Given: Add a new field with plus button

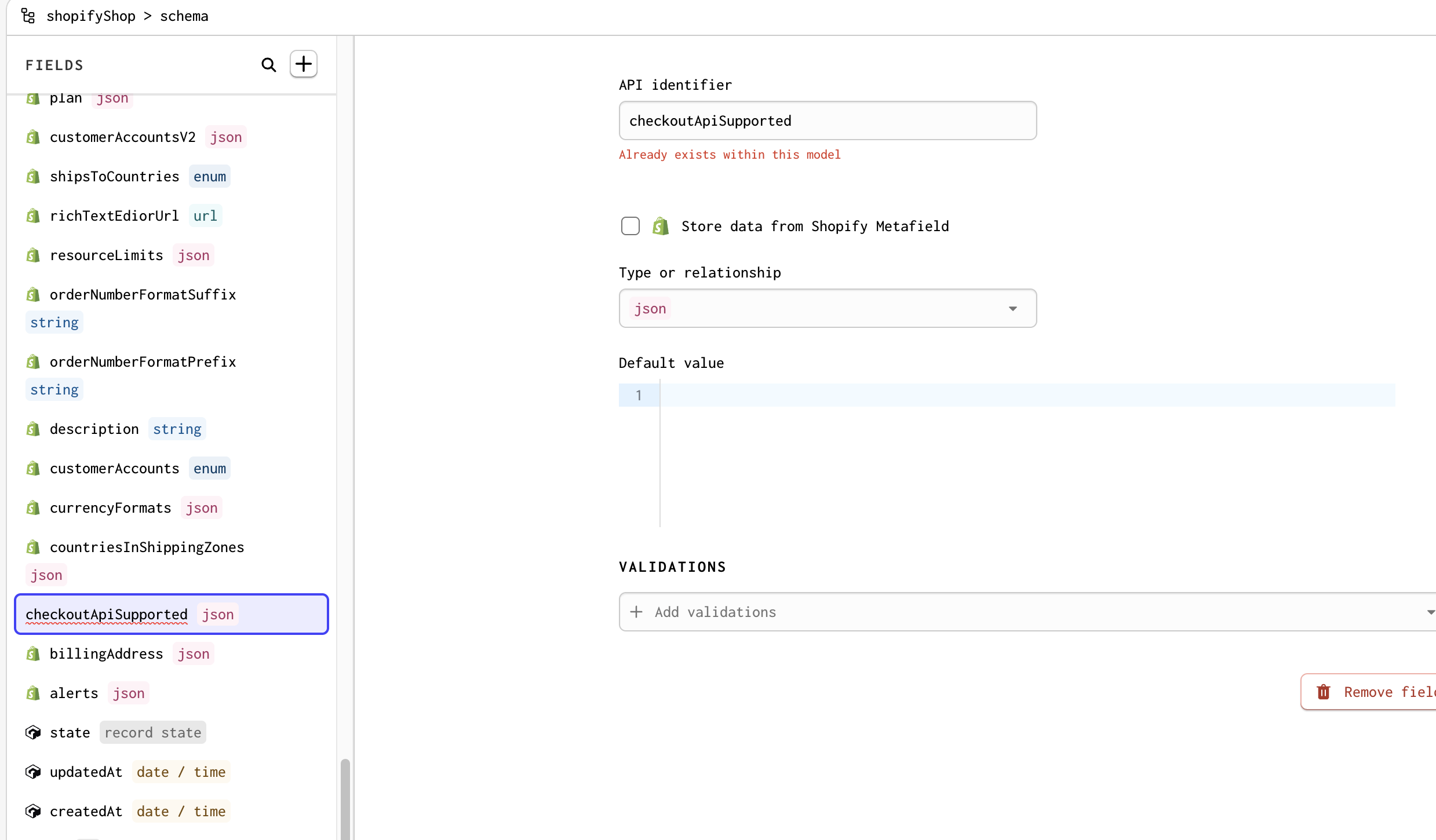Looking at the screenshot, I should point(304,64).
